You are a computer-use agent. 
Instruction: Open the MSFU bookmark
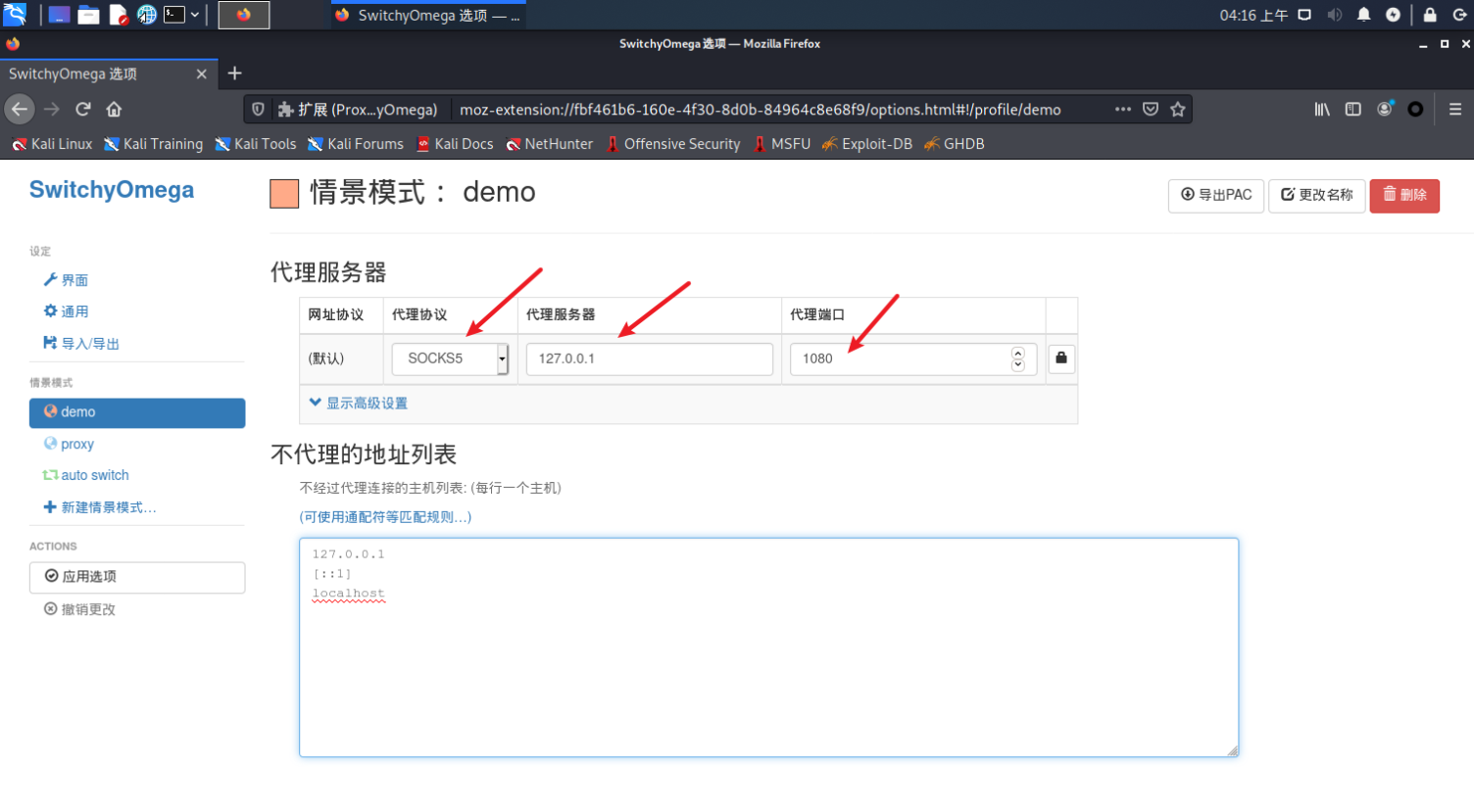click(x=781, y=144)
